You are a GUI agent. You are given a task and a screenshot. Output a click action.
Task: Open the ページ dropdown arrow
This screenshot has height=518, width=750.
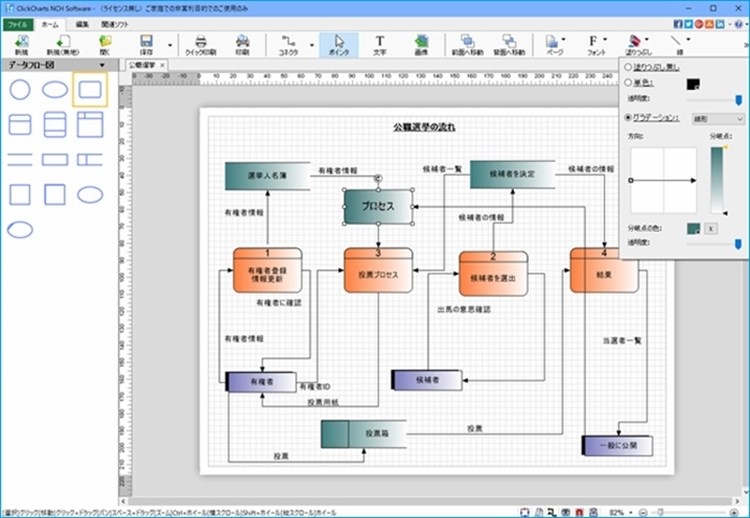tap(563, 39)
